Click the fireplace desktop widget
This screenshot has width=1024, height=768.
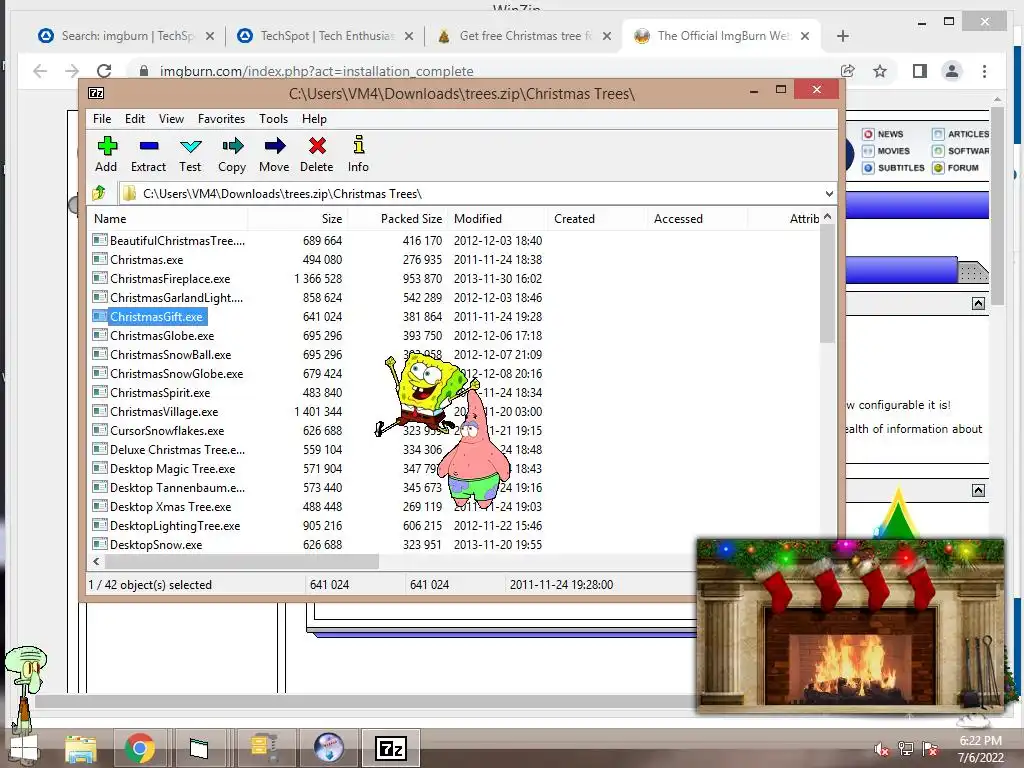point(850,626)
